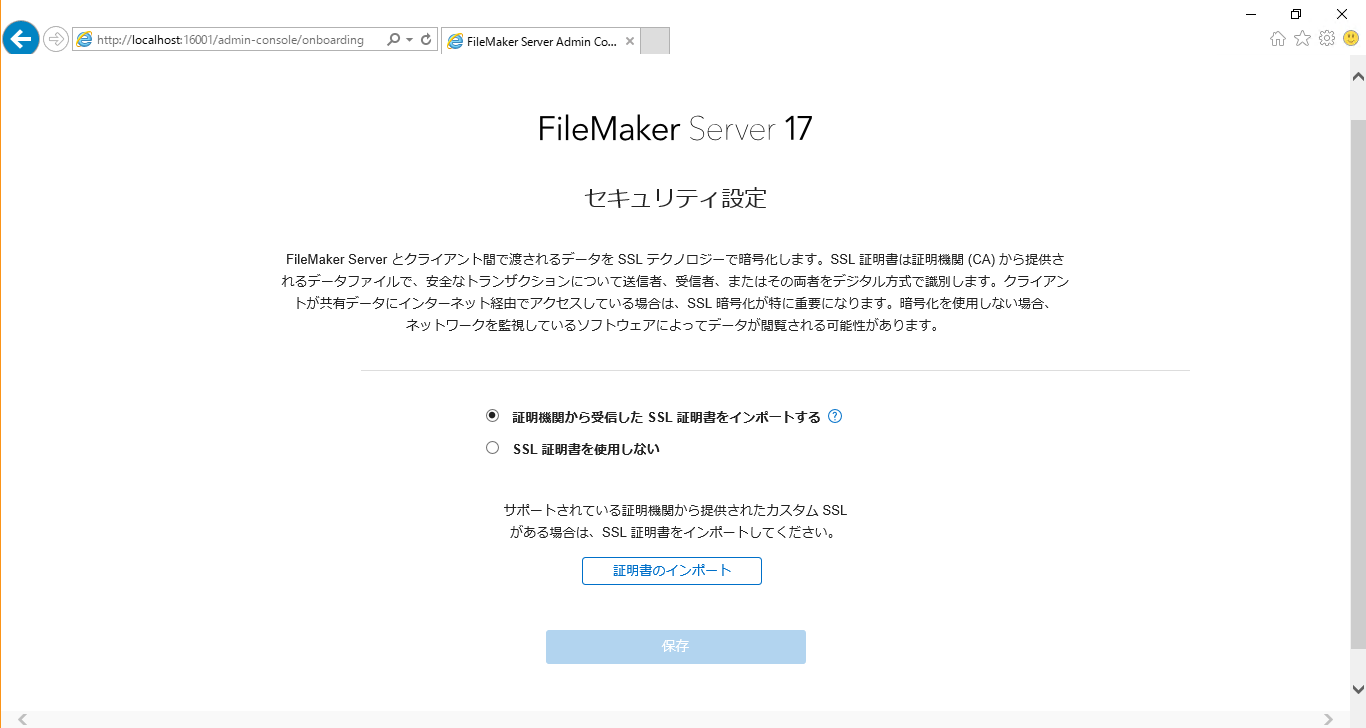Click the 証明書のインポート button

[671, 570]
